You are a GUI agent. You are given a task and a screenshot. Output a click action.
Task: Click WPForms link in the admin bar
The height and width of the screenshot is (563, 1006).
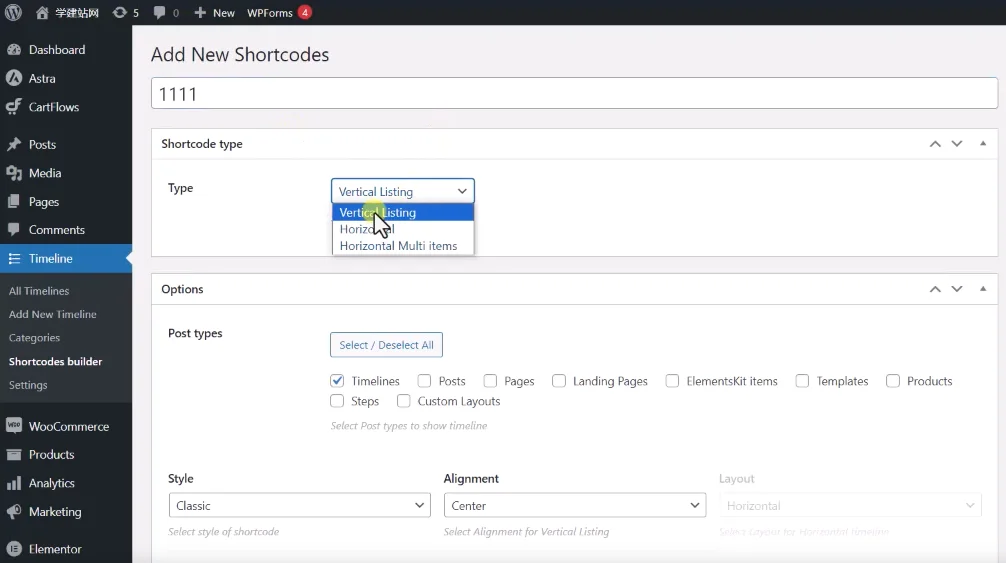coord(269,13)
